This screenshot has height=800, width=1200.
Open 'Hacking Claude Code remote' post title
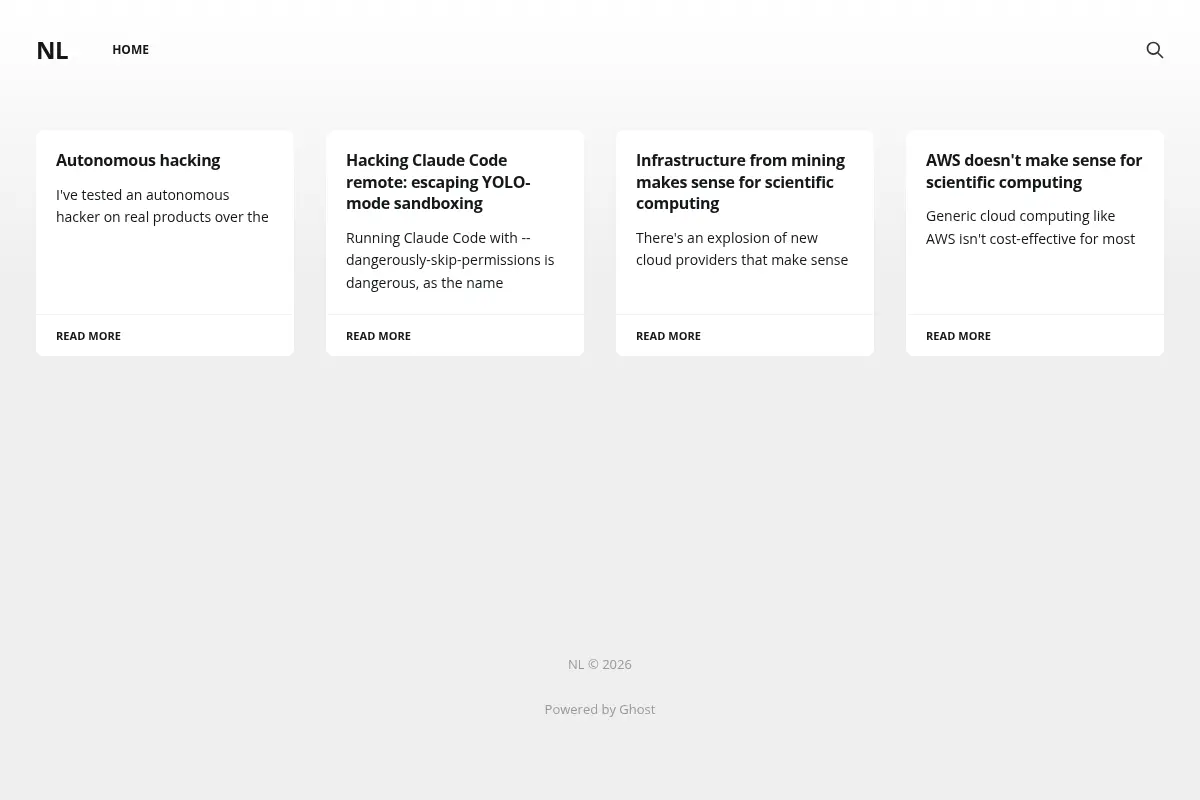(438, 182)
